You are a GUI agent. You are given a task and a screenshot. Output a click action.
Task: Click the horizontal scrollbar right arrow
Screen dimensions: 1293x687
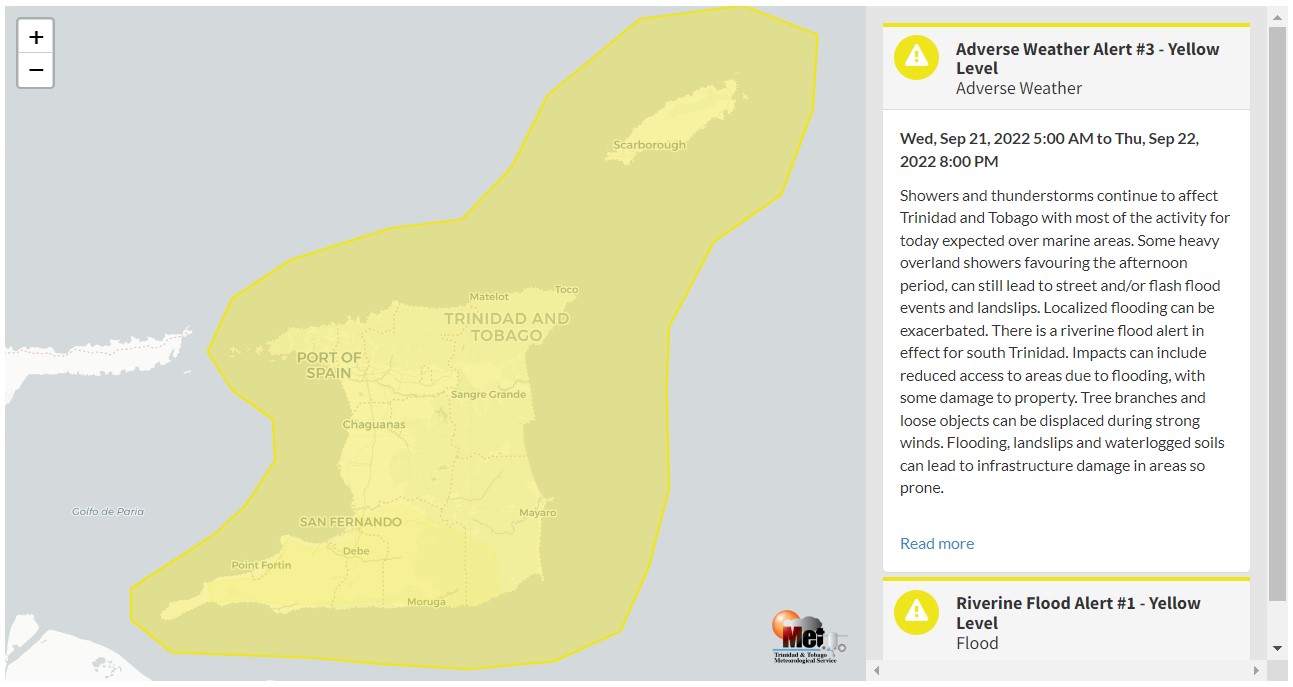tap(1258, 669)
